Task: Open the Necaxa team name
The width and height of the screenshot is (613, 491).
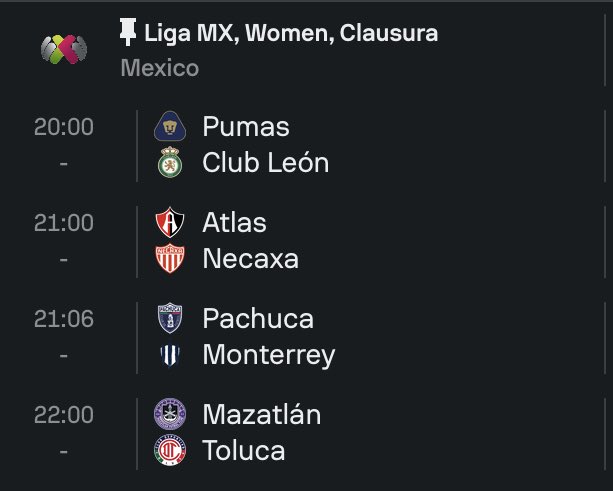Action: pyautogui.click(x=250, y=258)
